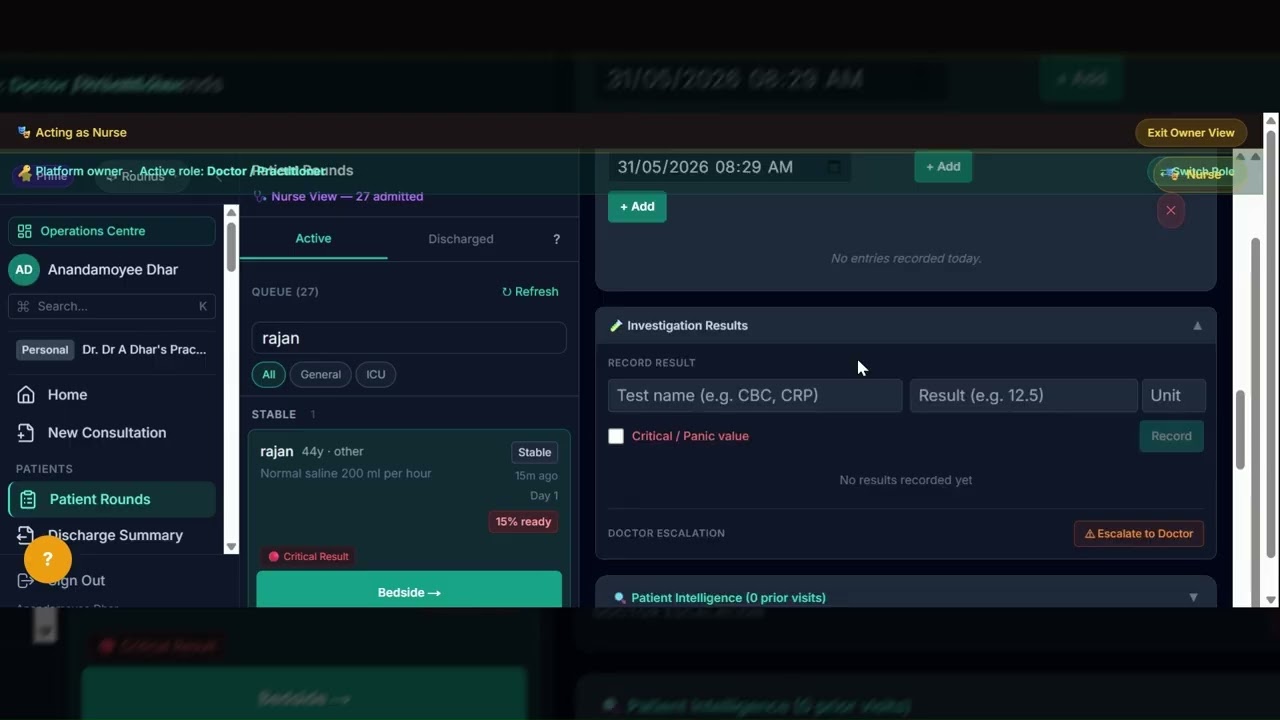Click the Operations Centre grid icon
Image resolution: width=1280 pixels, height=720 pixels.
pyautogui.click(x=24, y=231)
